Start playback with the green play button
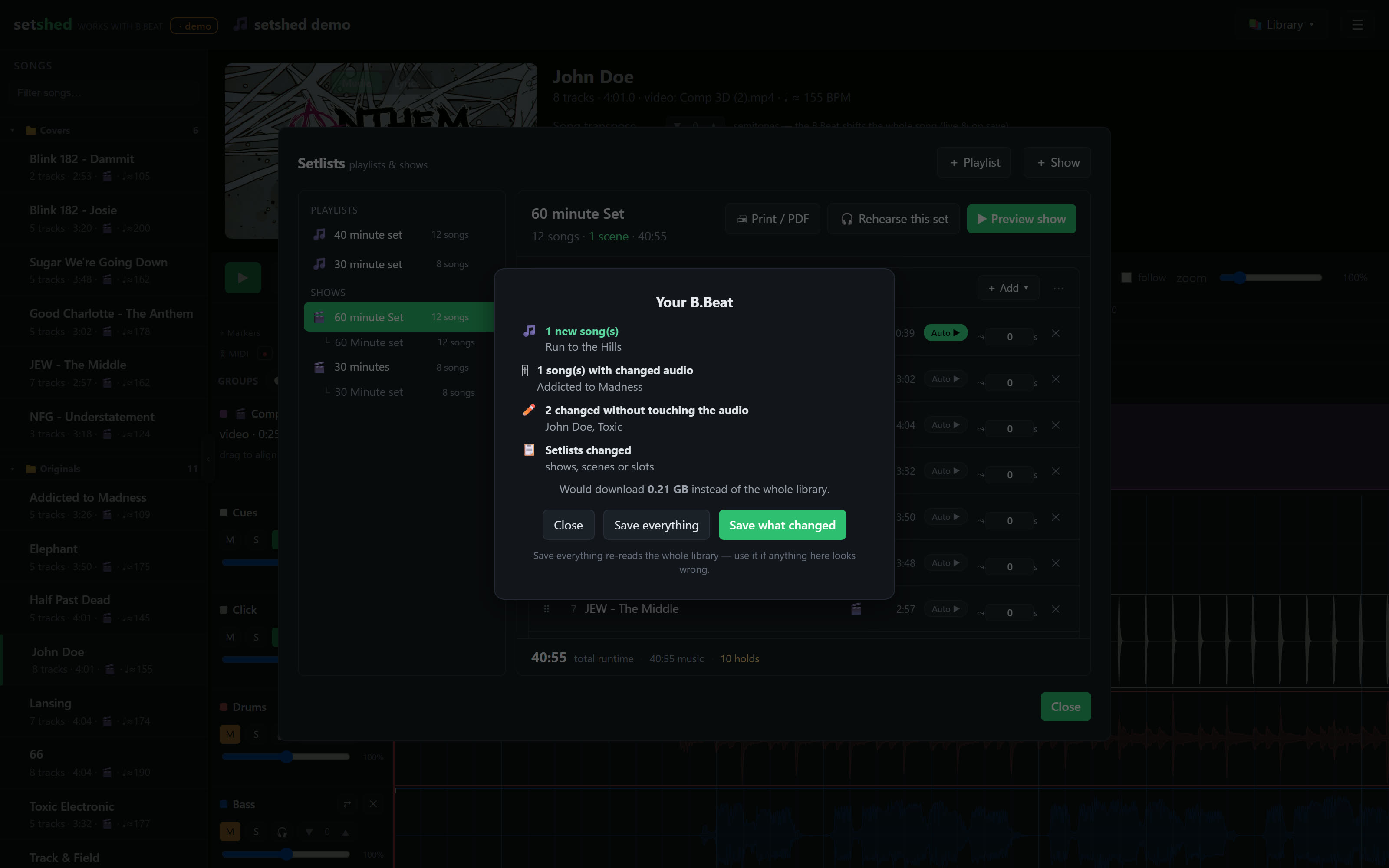The width and height of the screenshot is (1389, 868). point(243,278)
